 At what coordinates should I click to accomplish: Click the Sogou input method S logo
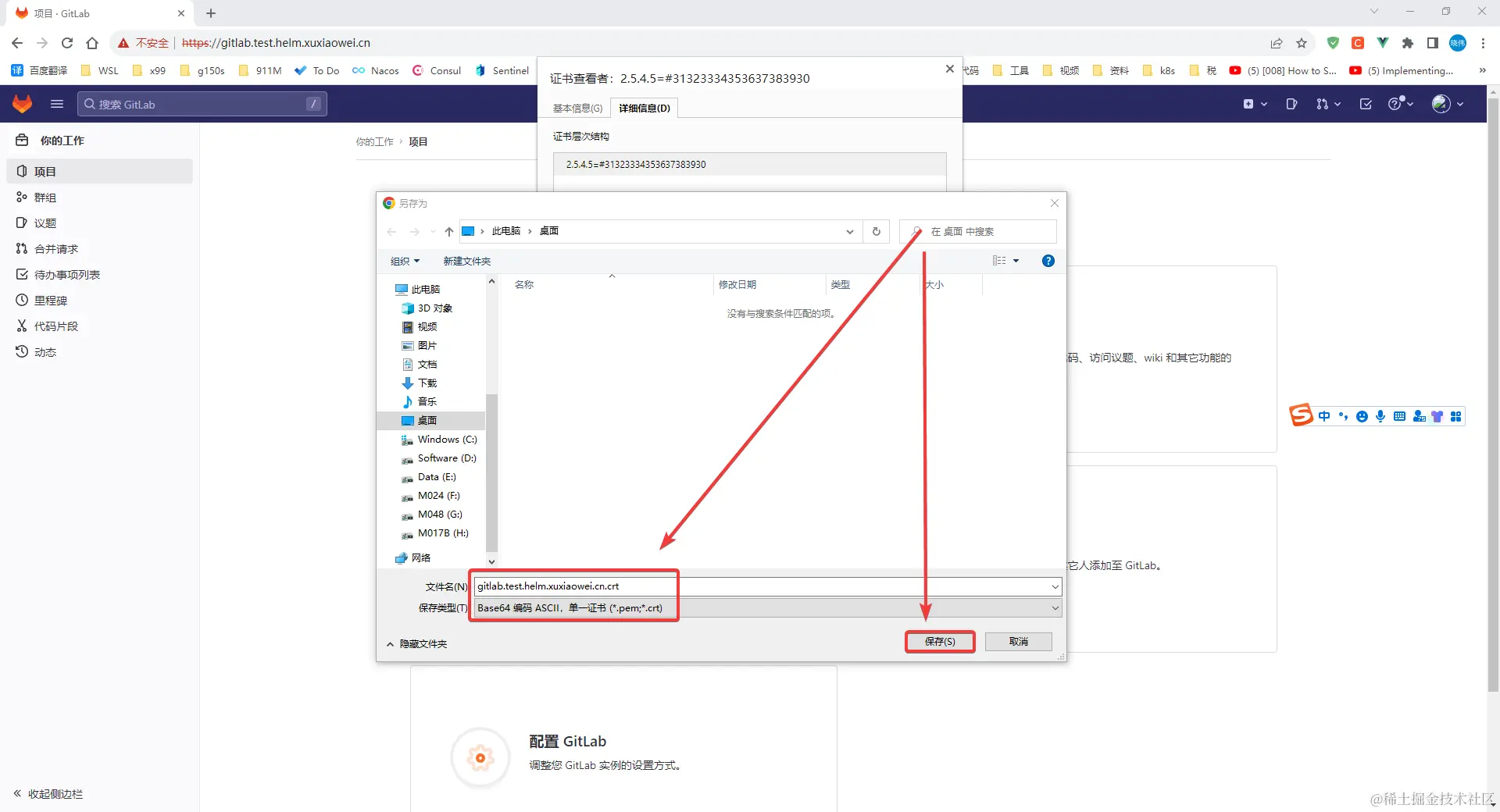coord(1301,415)
